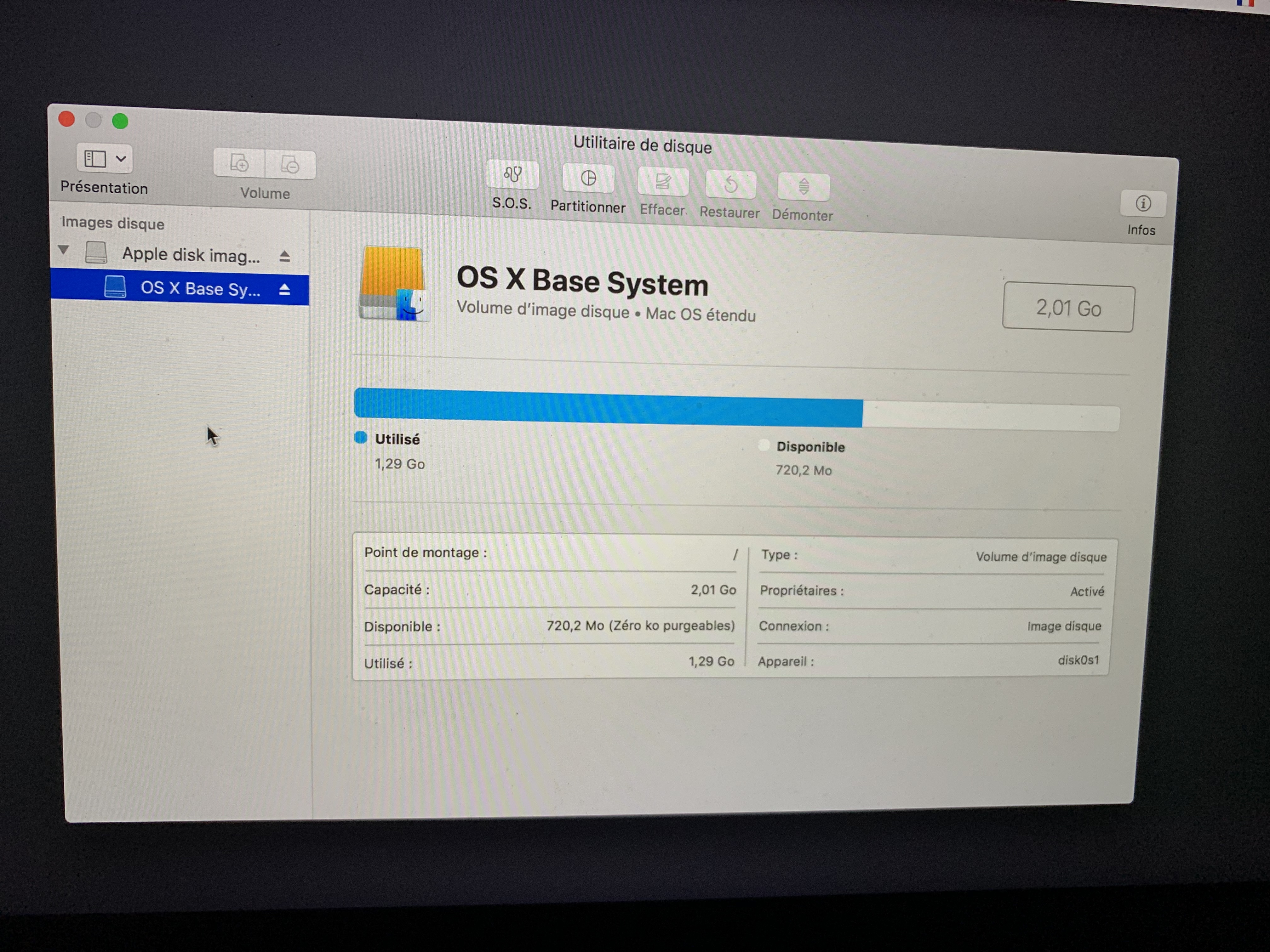
Task: Click 'Volume d’image disque • Mac OS étendu' subtitle
Action: [x=606, y=312]
